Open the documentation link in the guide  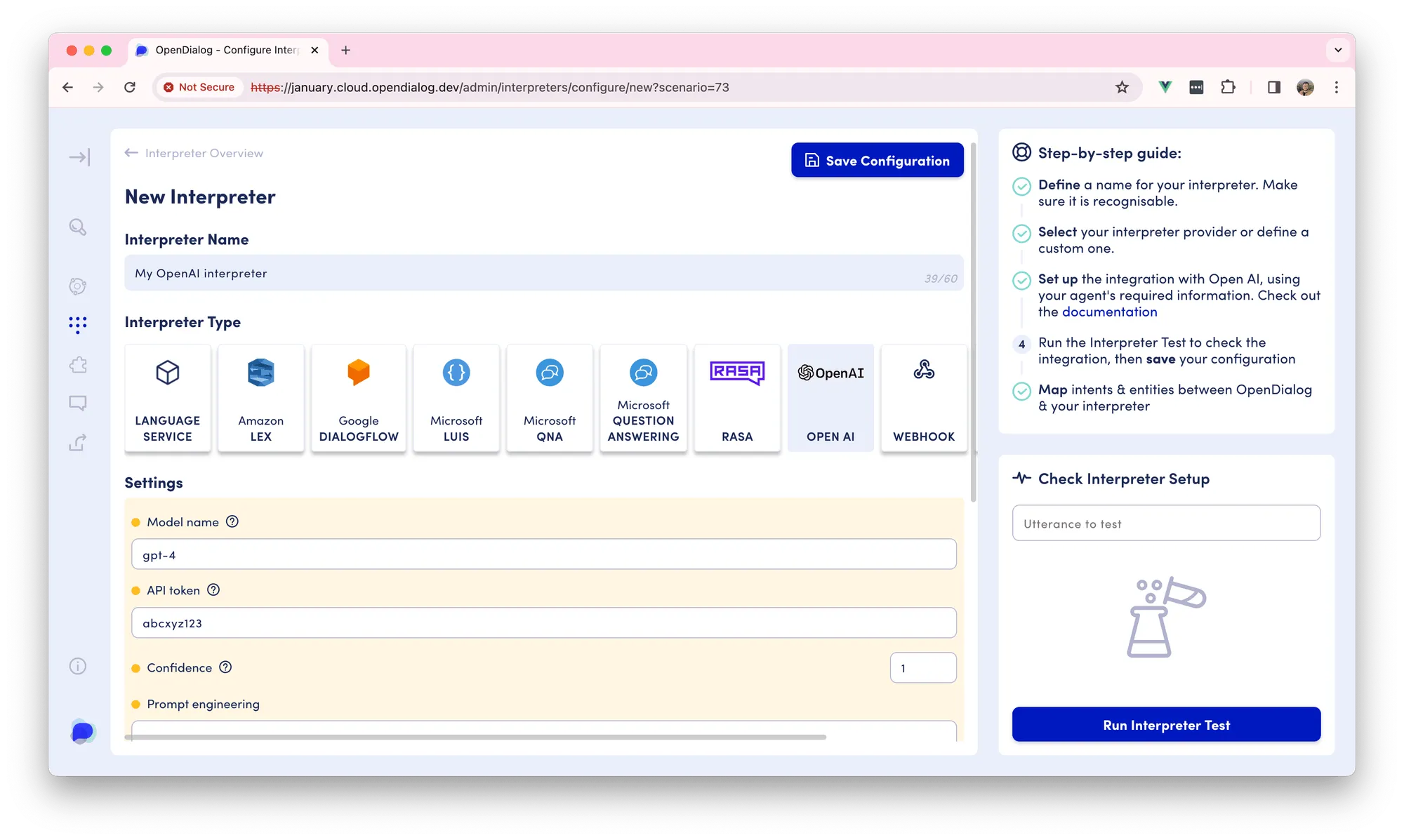pyautogui.click(x=1109, y=312)
